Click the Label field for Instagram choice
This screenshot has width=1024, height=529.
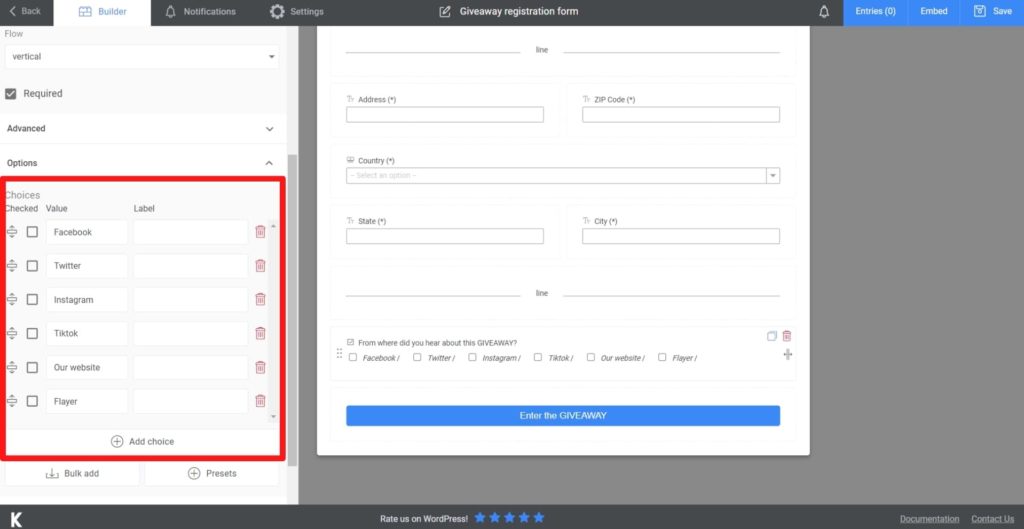[191, 299]
